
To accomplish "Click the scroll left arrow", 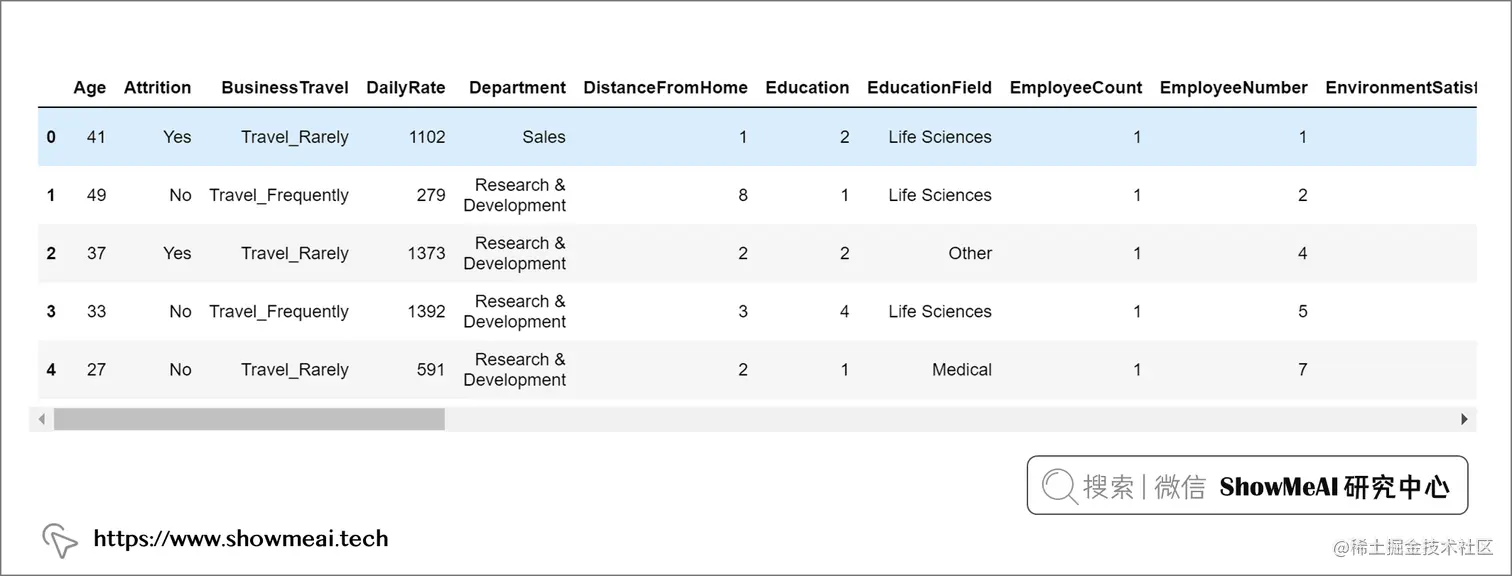I will (42, 419).
